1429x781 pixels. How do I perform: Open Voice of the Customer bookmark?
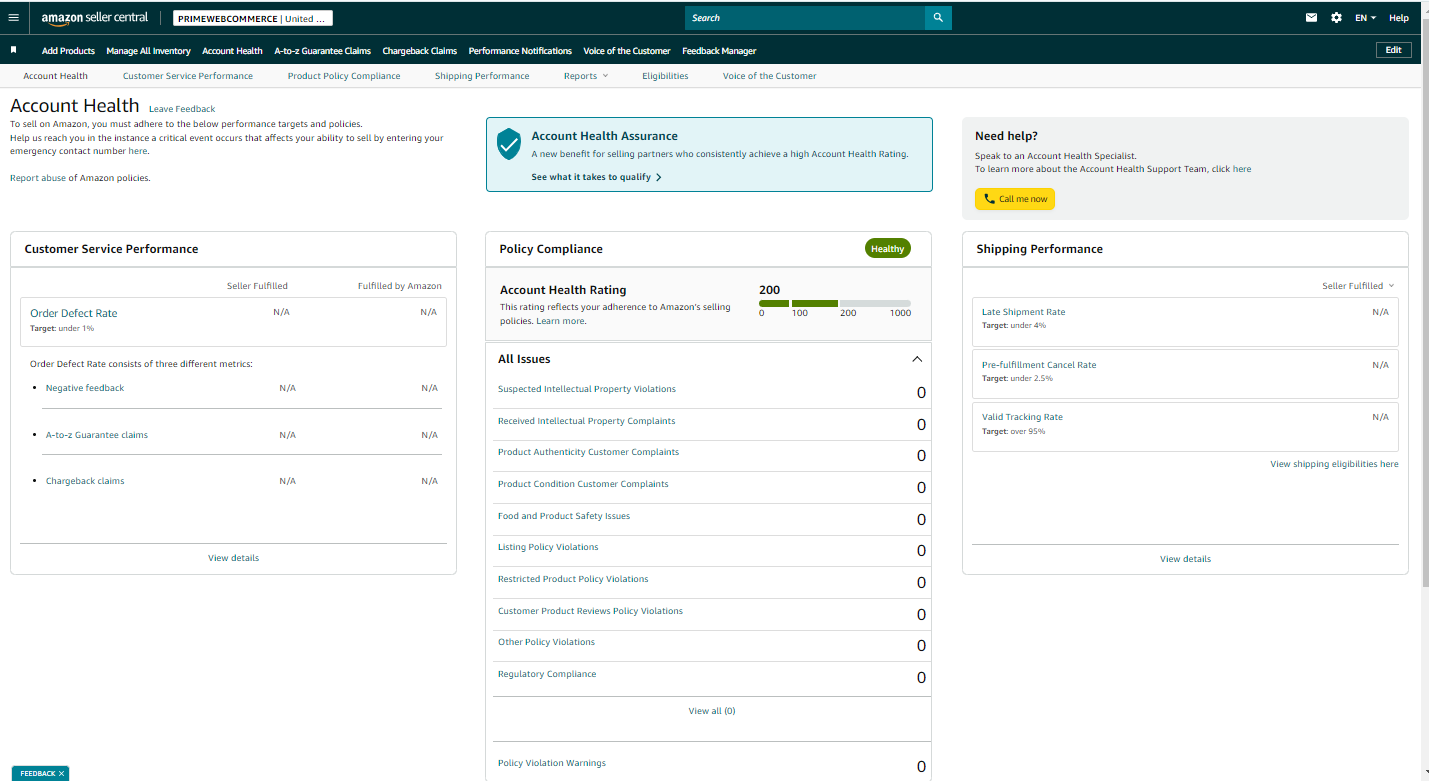(627, 51)
